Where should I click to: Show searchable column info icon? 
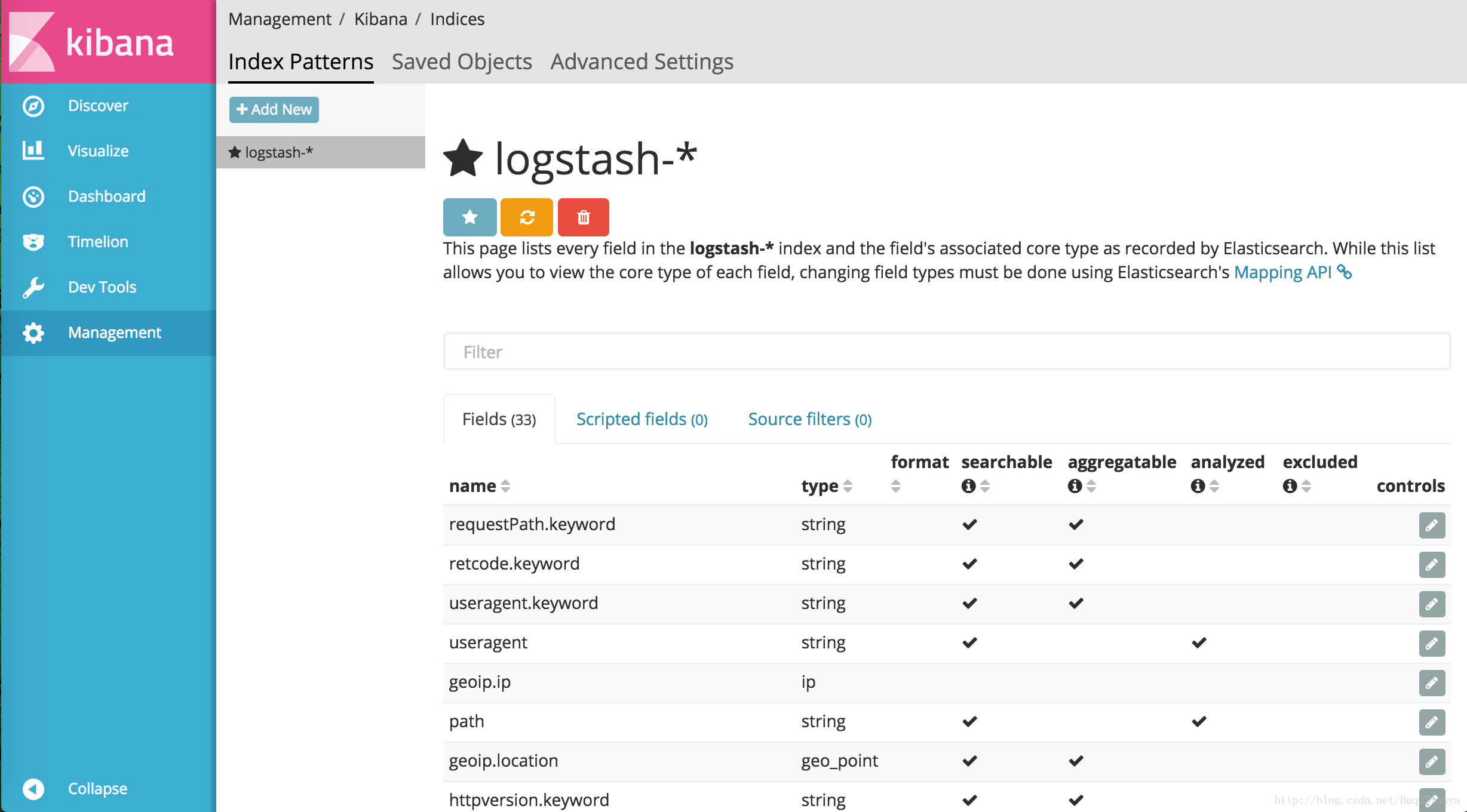pyautogui.click(x=968, y=486)
